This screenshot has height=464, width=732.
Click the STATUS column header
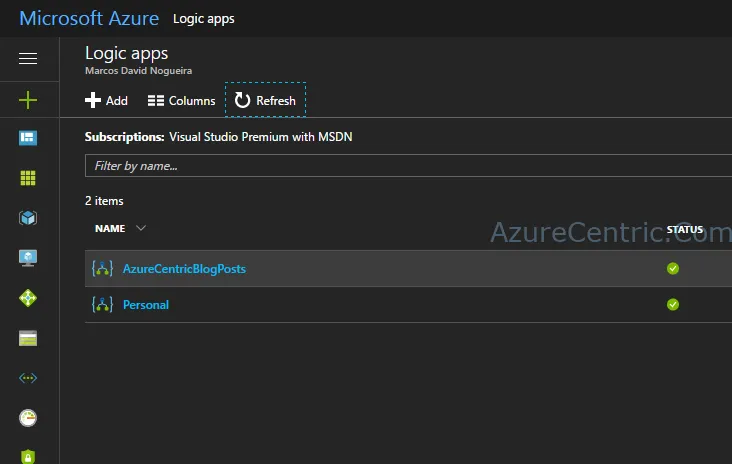coord(685,229)
